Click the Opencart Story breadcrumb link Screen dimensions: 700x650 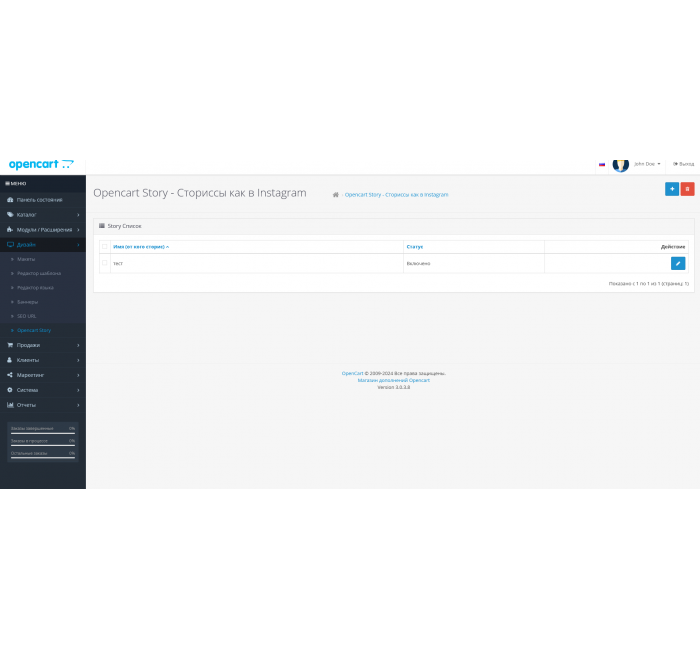coord(396,195)
